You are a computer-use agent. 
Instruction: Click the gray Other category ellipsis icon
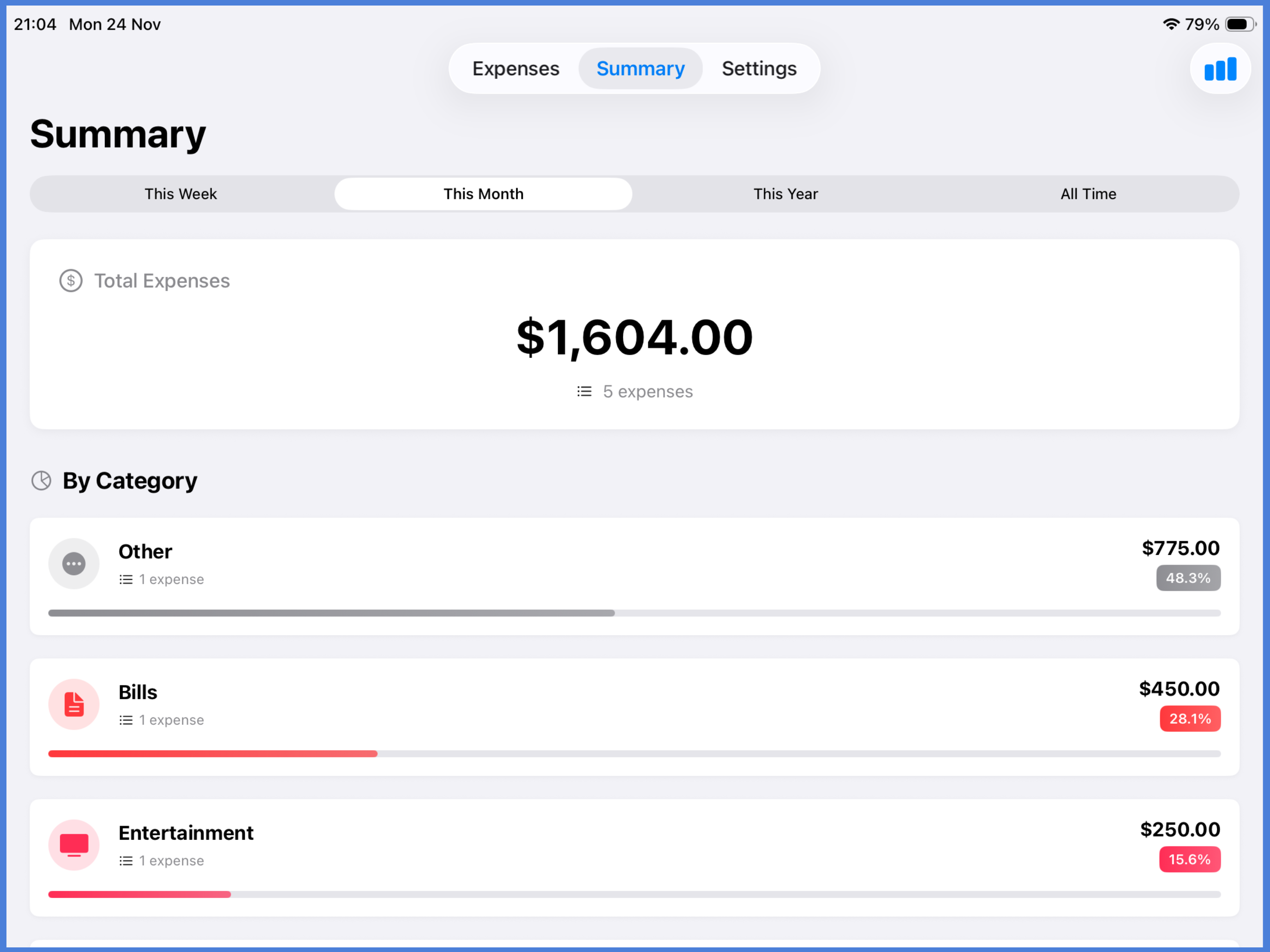74,564
